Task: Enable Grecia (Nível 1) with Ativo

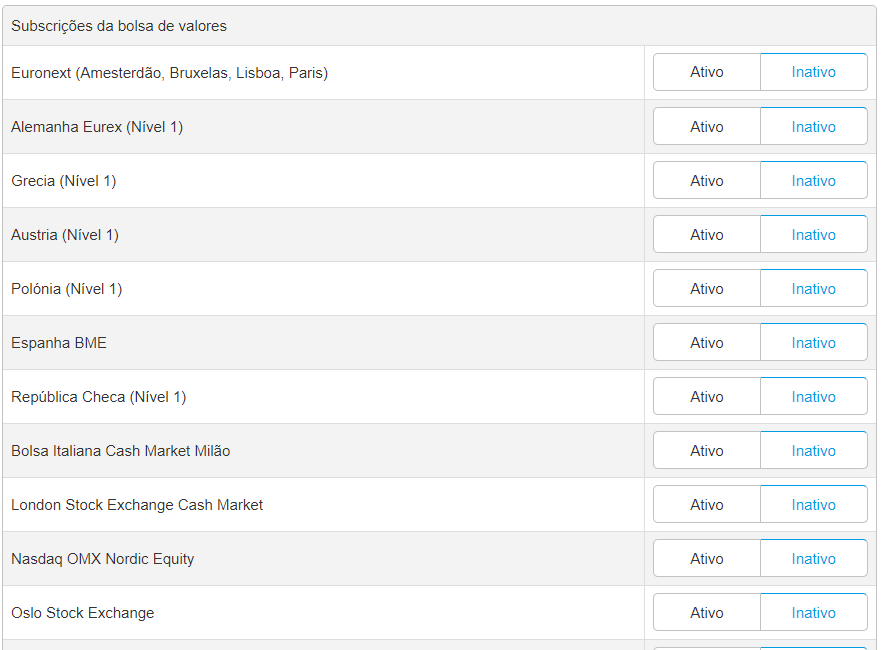Action: pyautogui.click(x=707, y=180)
